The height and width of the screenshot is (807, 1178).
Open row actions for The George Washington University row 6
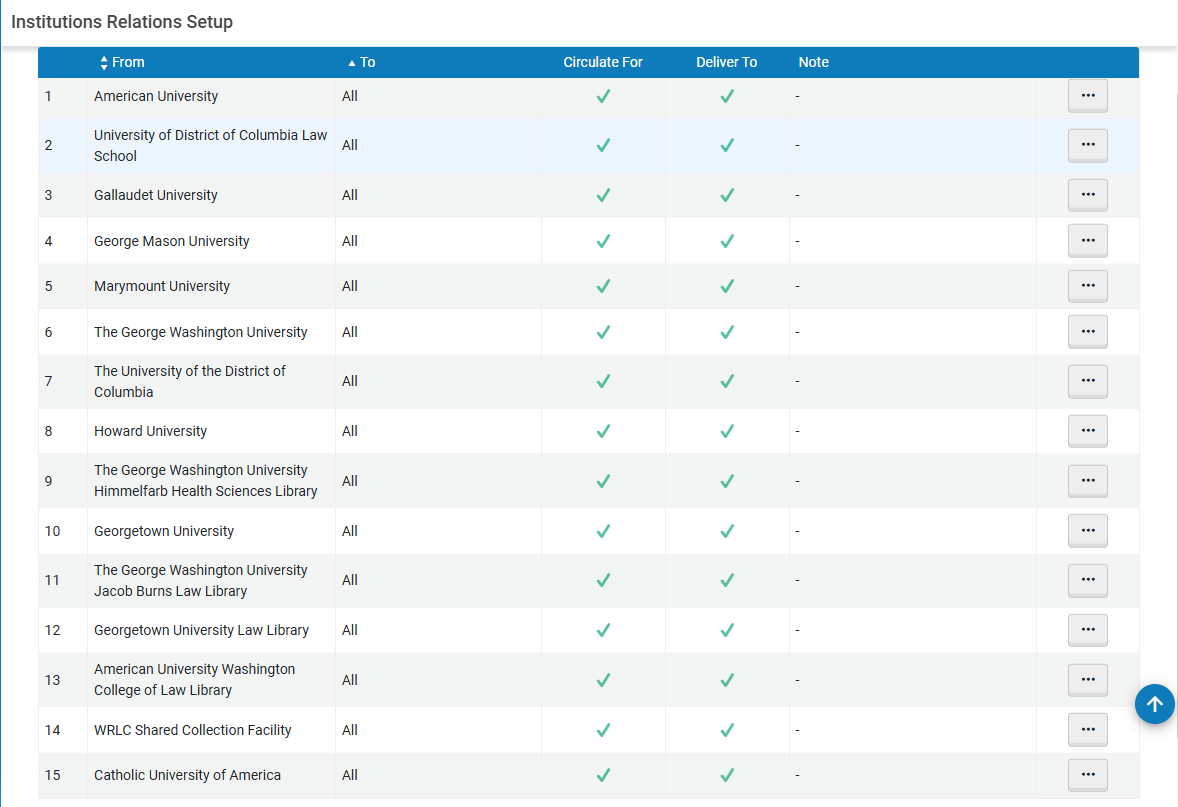pyautogui.click(x=1087, y=331)
